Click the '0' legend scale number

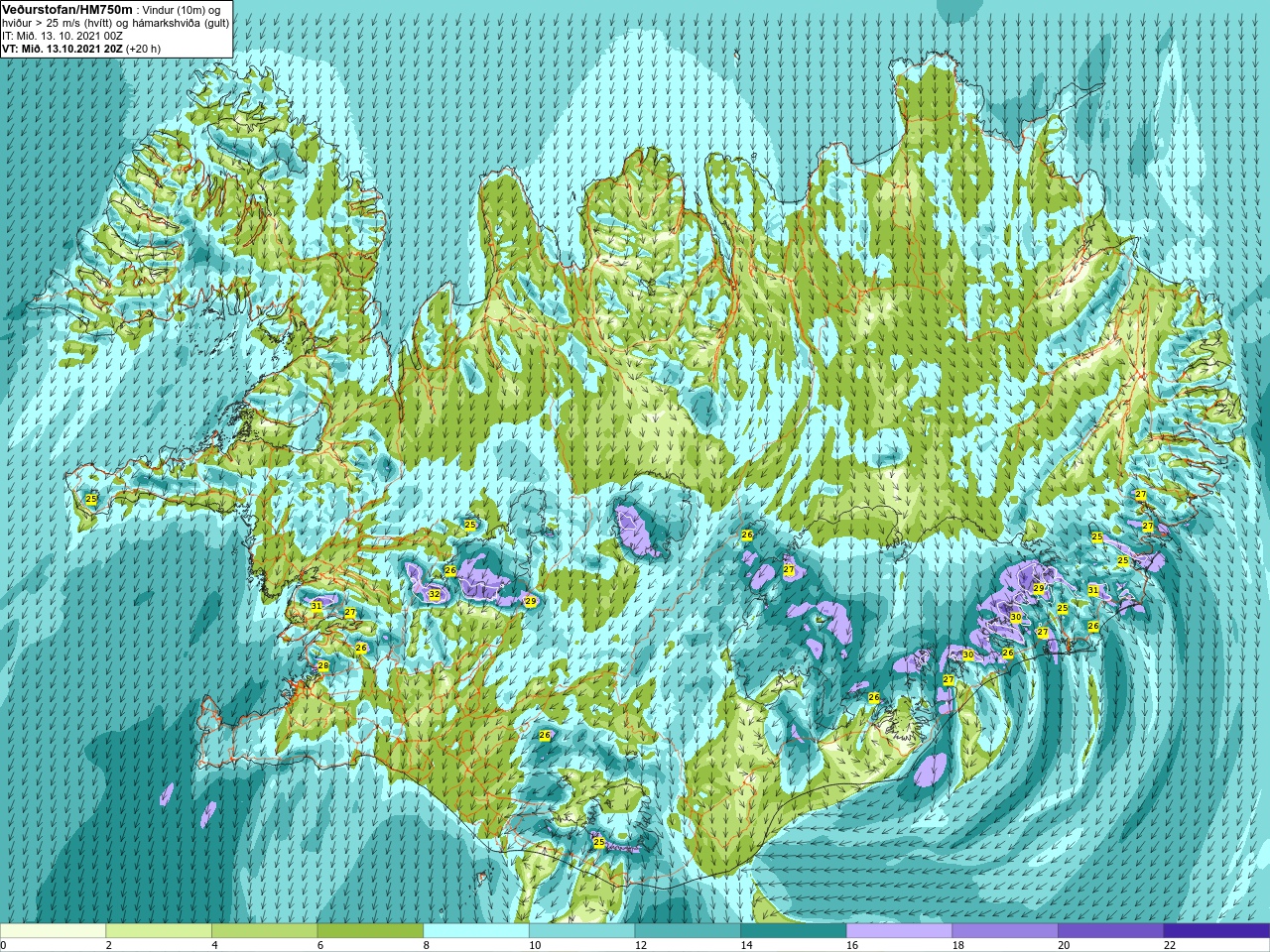coord(3,945)
